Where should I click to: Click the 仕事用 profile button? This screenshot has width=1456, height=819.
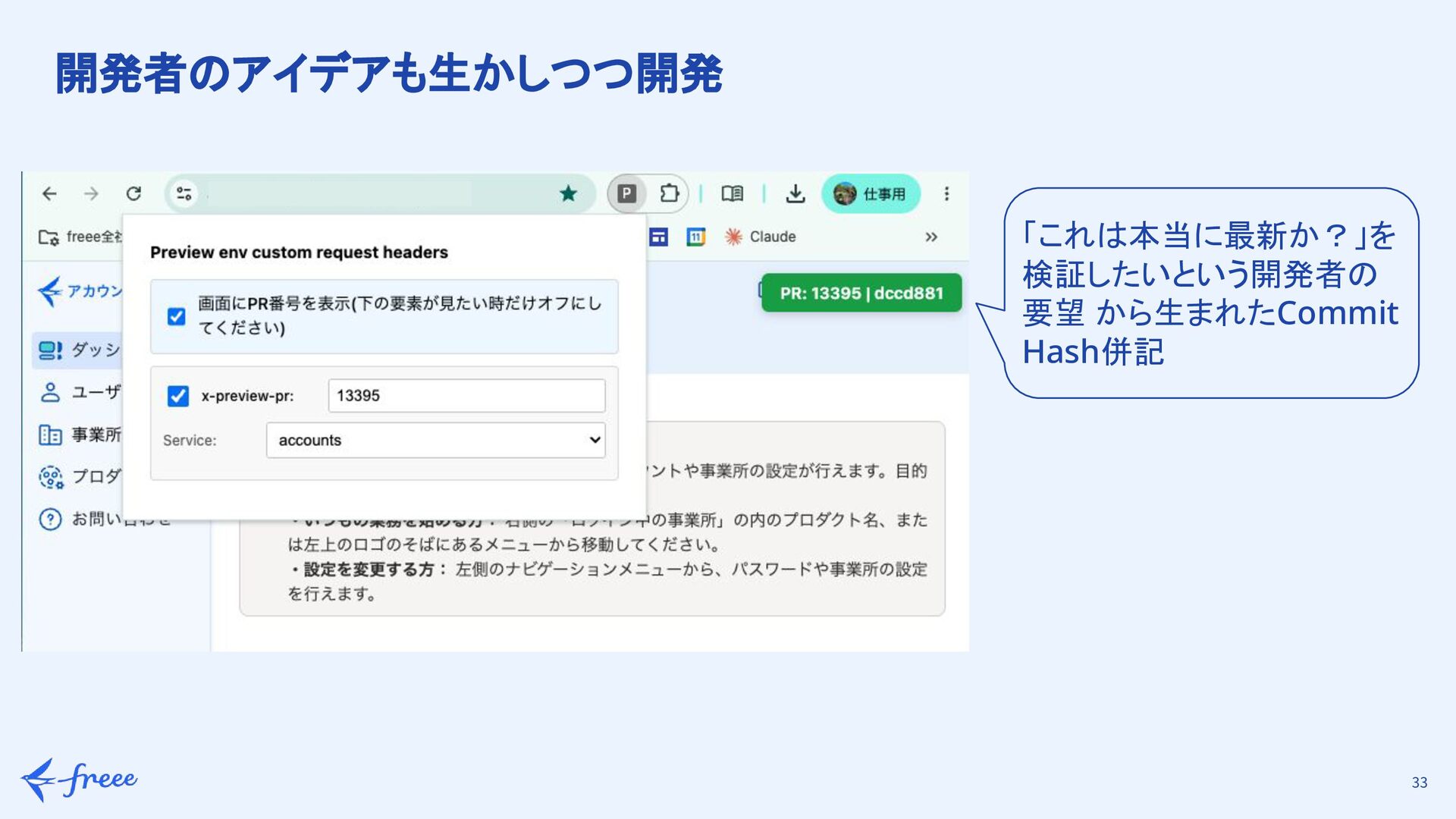point(871,193)
